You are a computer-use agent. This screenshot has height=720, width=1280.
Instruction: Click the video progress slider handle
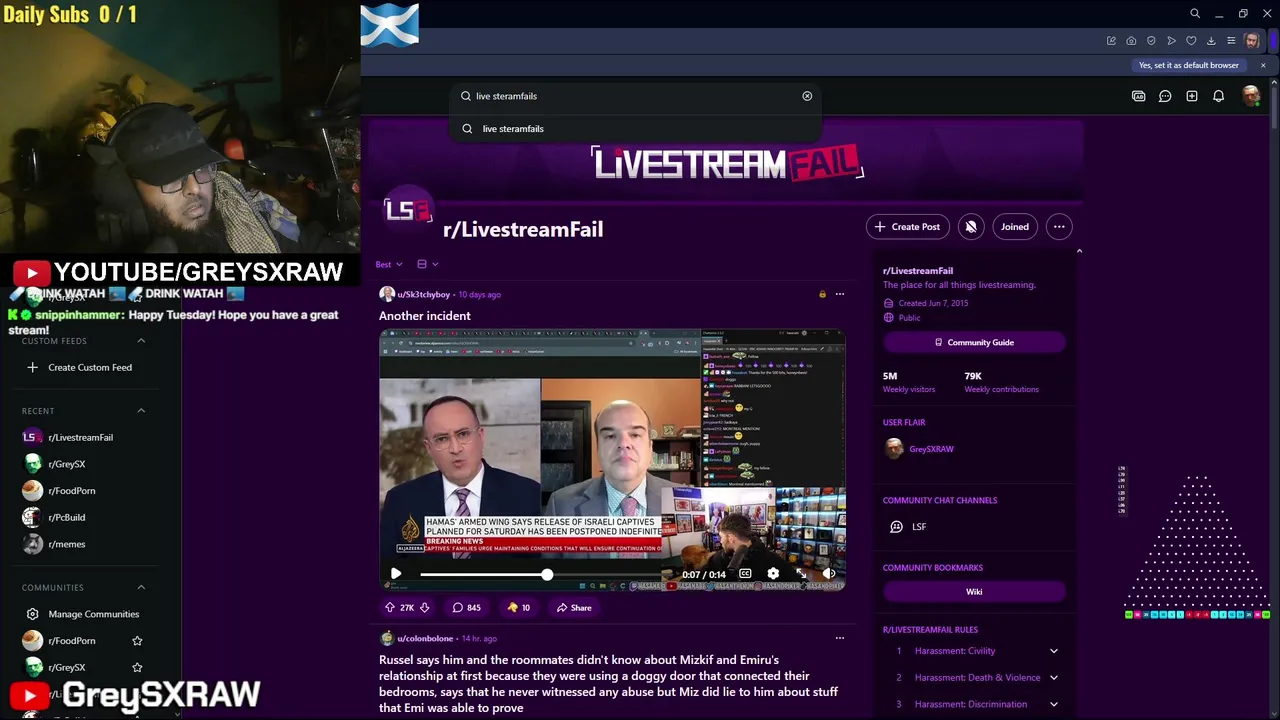click(547, 574)
